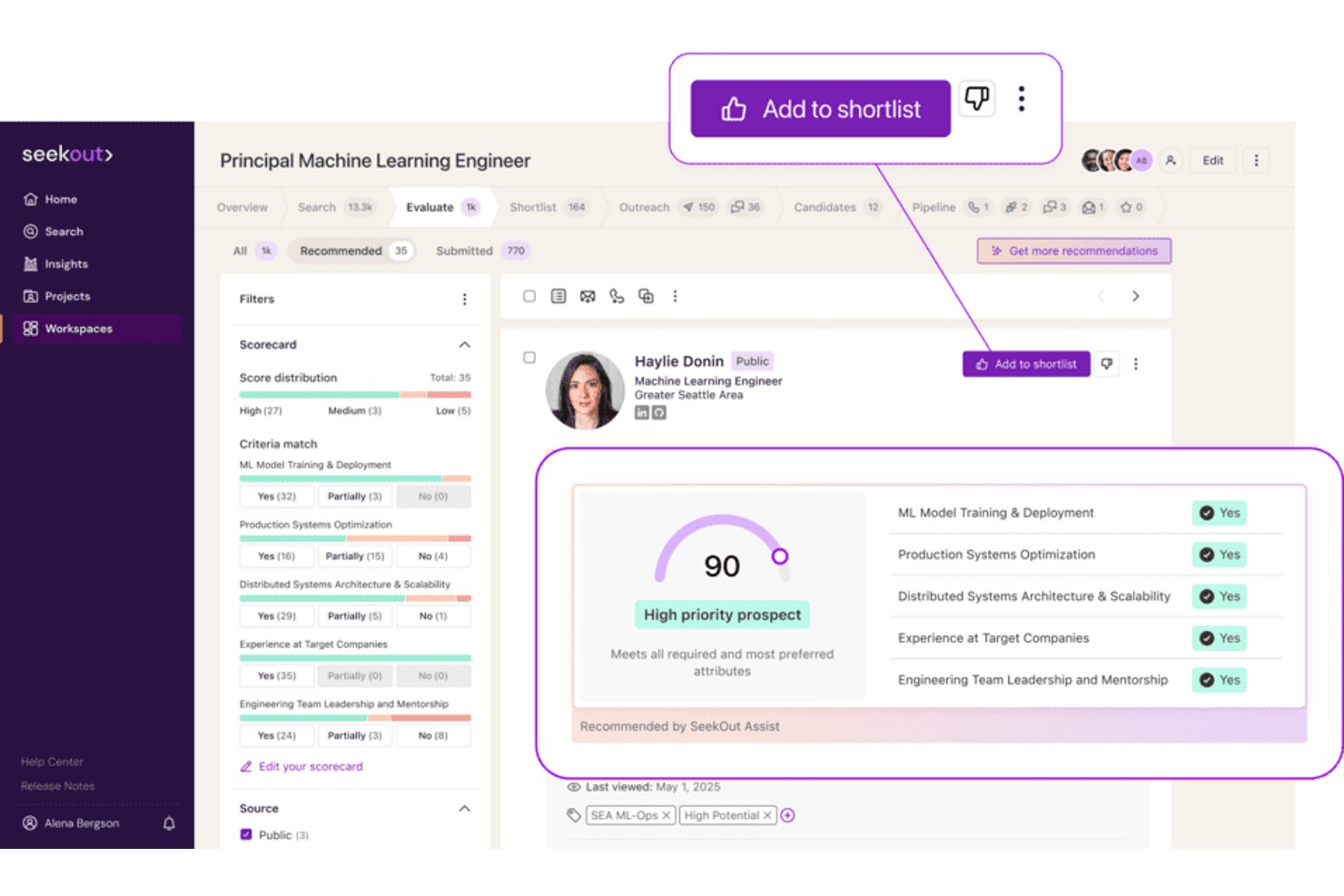Open the Filters three-dot menu
Screen dimensions: 1344x896
pyautogui.click(x=464, y=299)
